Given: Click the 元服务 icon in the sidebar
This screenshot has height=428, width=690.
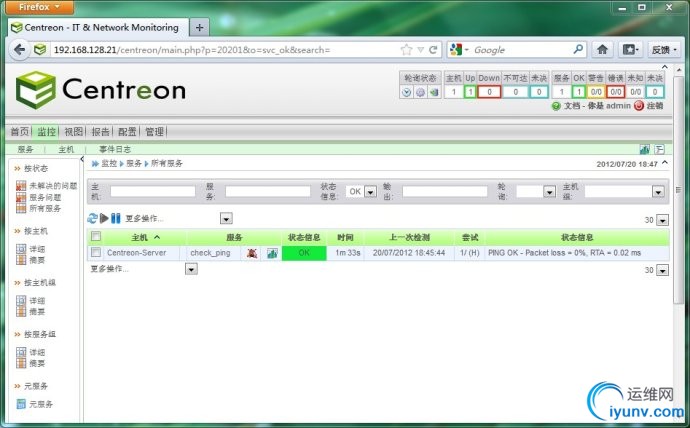Looking at the screenshot, I should coord(21,404).
